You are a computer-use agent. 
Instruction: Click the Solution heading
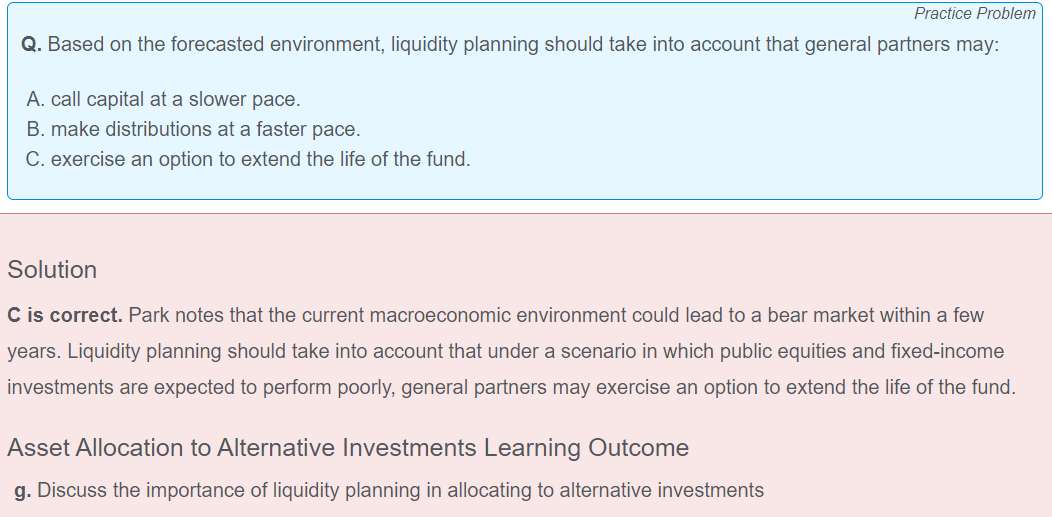52,270
